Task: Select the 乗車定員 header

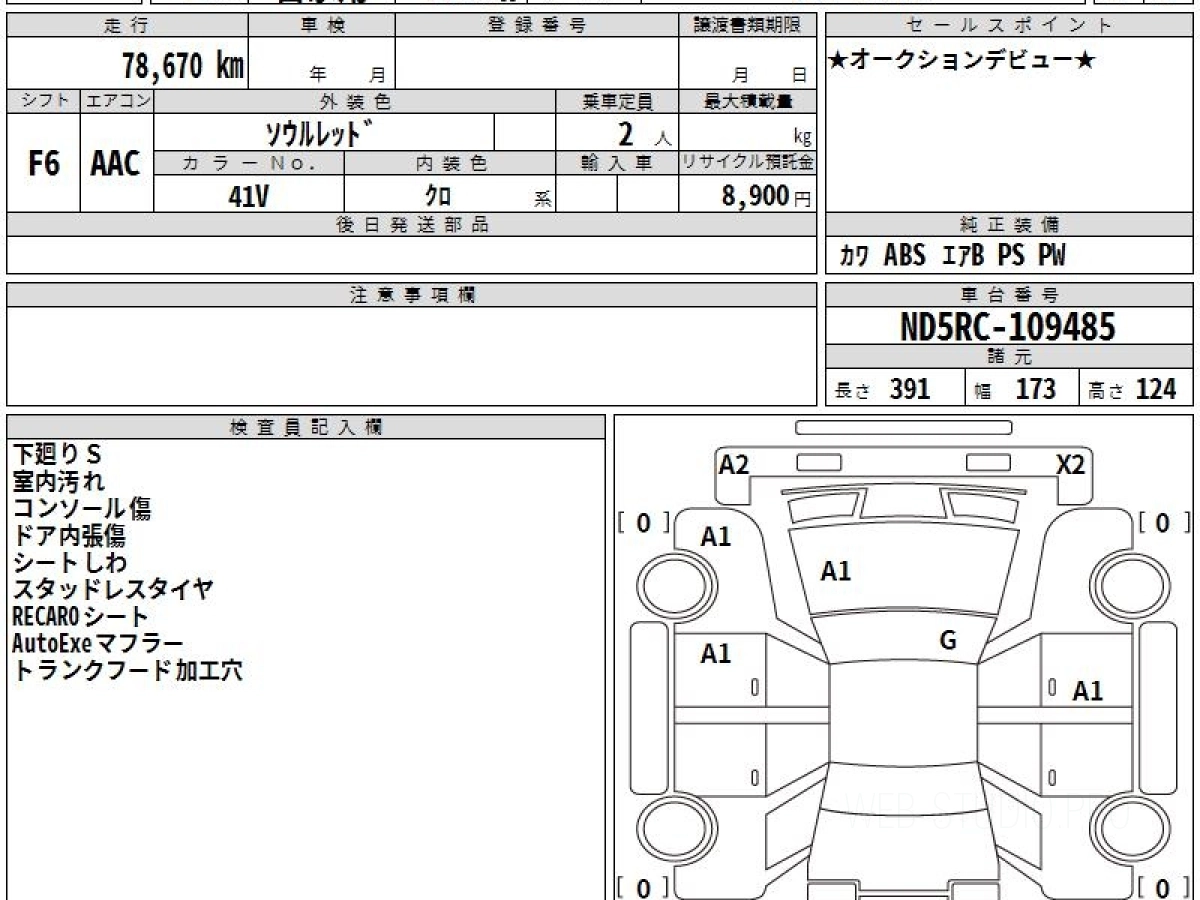Action: [617, 101]
